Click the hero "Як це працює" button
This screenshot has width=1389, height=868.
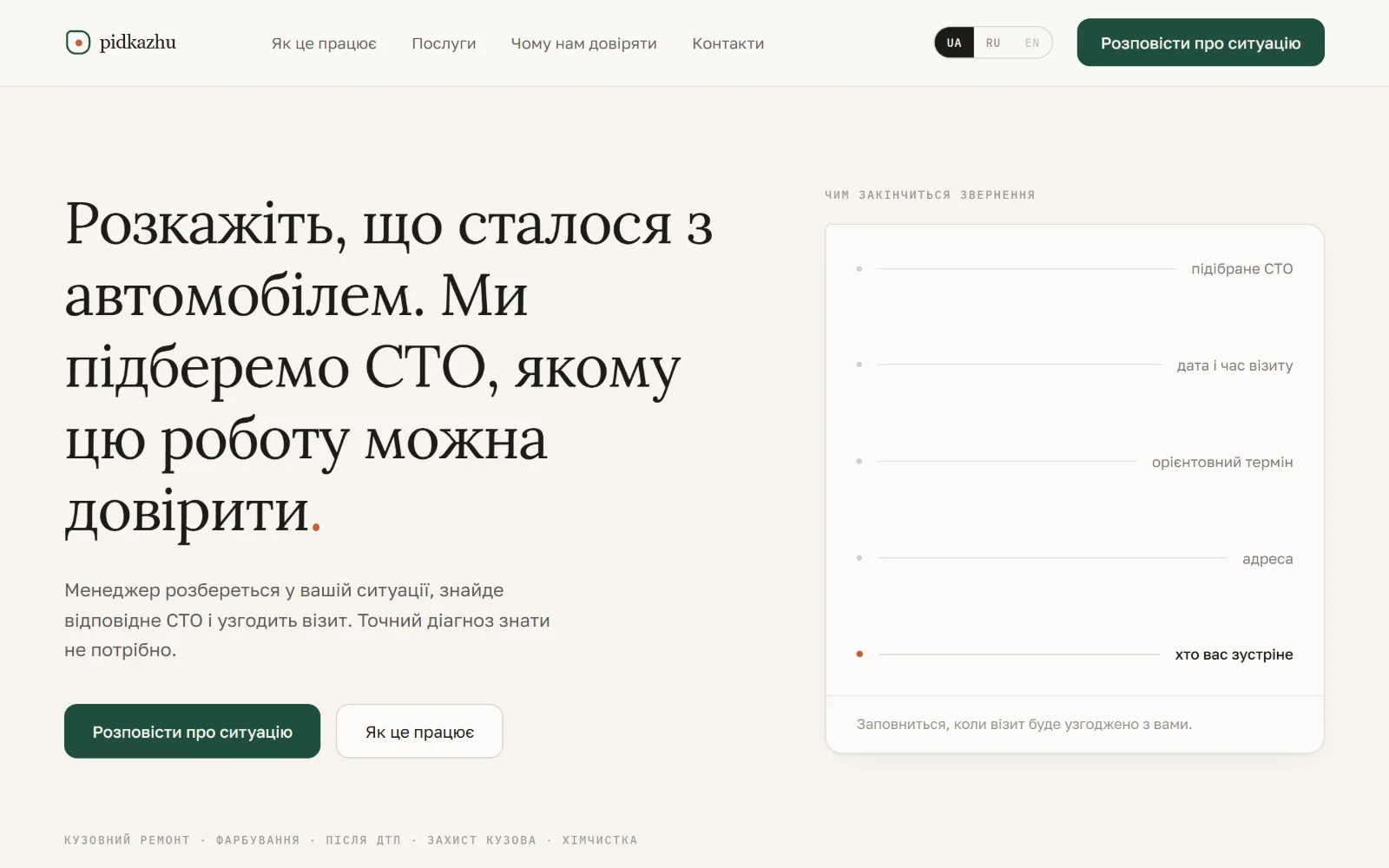[x=419, y=731]
